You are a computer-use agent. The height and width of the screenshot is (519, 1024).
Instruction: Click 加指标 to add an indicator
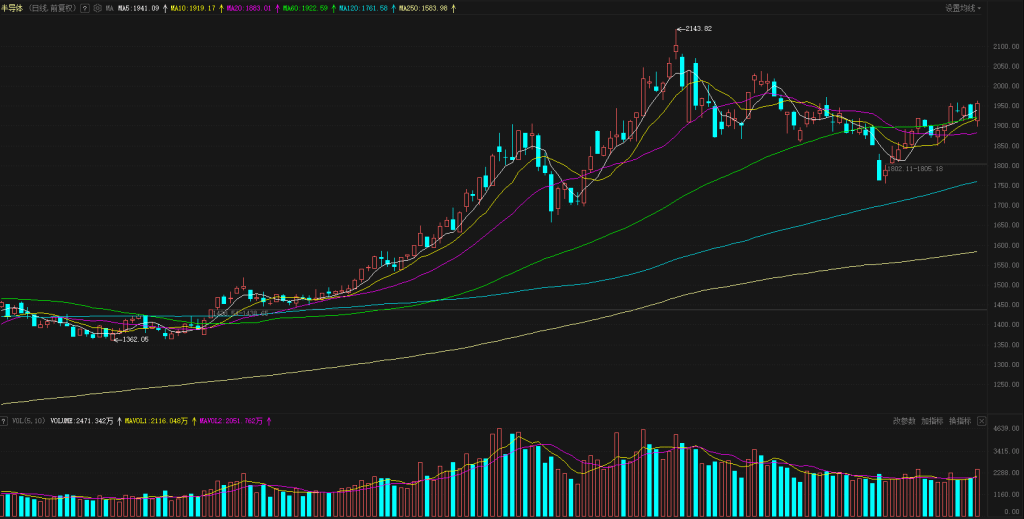[931, 421]
